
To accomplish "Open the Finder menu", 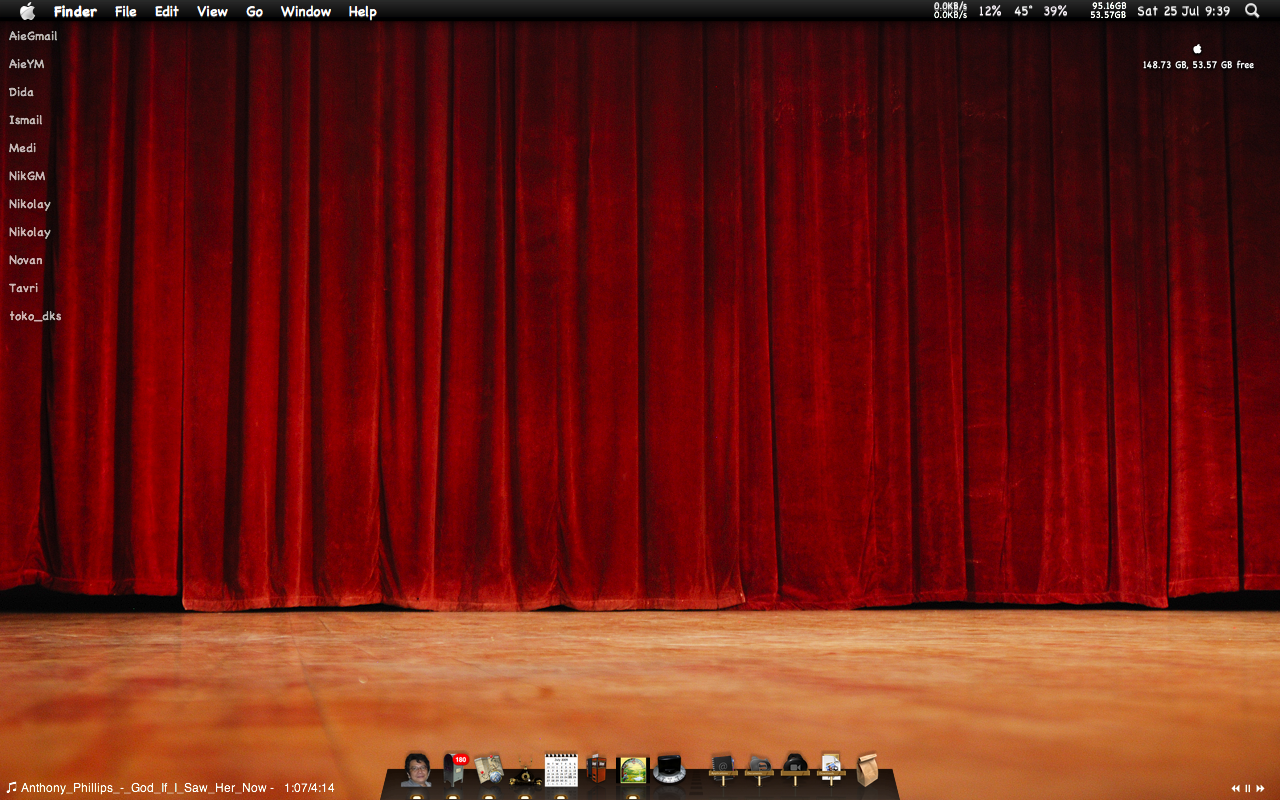I will pos(75,12).
